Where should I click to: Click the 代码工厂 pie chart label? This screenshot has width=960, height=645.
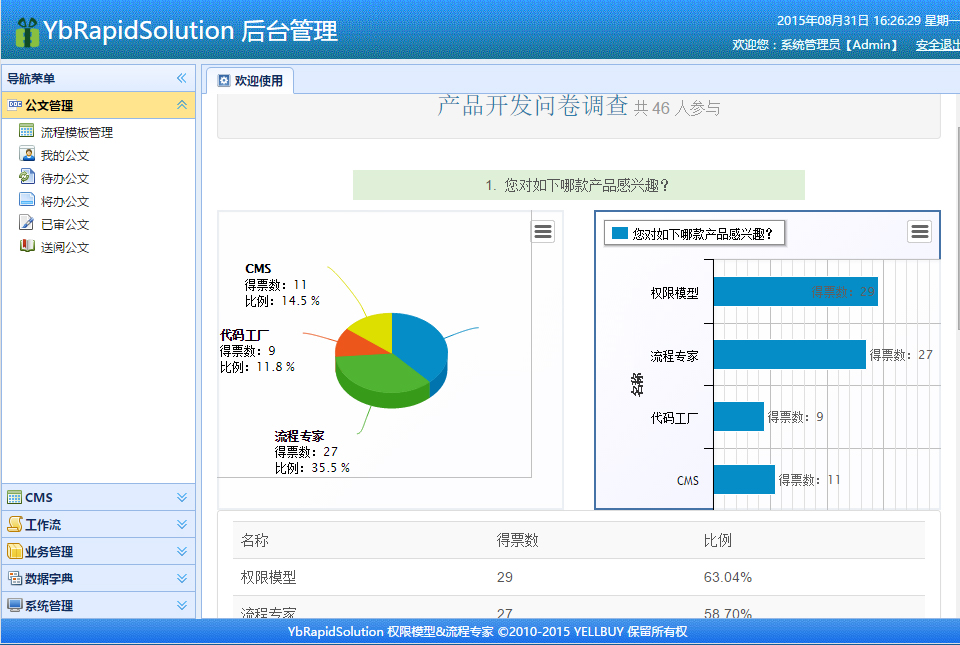257,351
